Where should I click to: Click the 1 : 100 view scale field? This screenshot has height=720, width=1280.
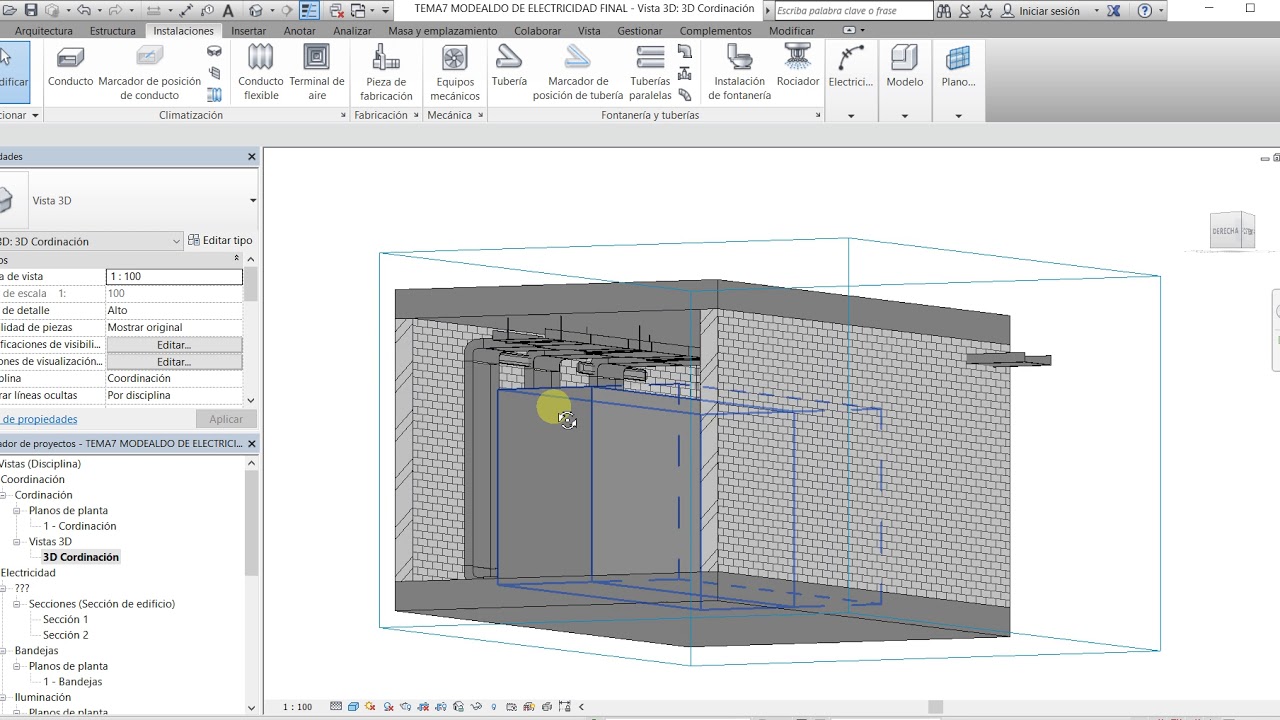pyautogui.click(x=174, y=276)
